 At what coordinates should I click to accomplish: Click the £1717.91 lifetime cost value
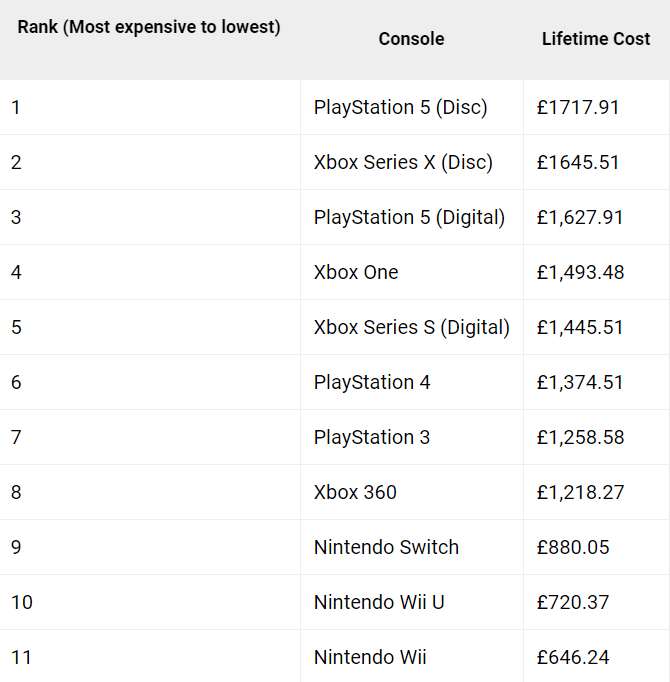[578, 107]
